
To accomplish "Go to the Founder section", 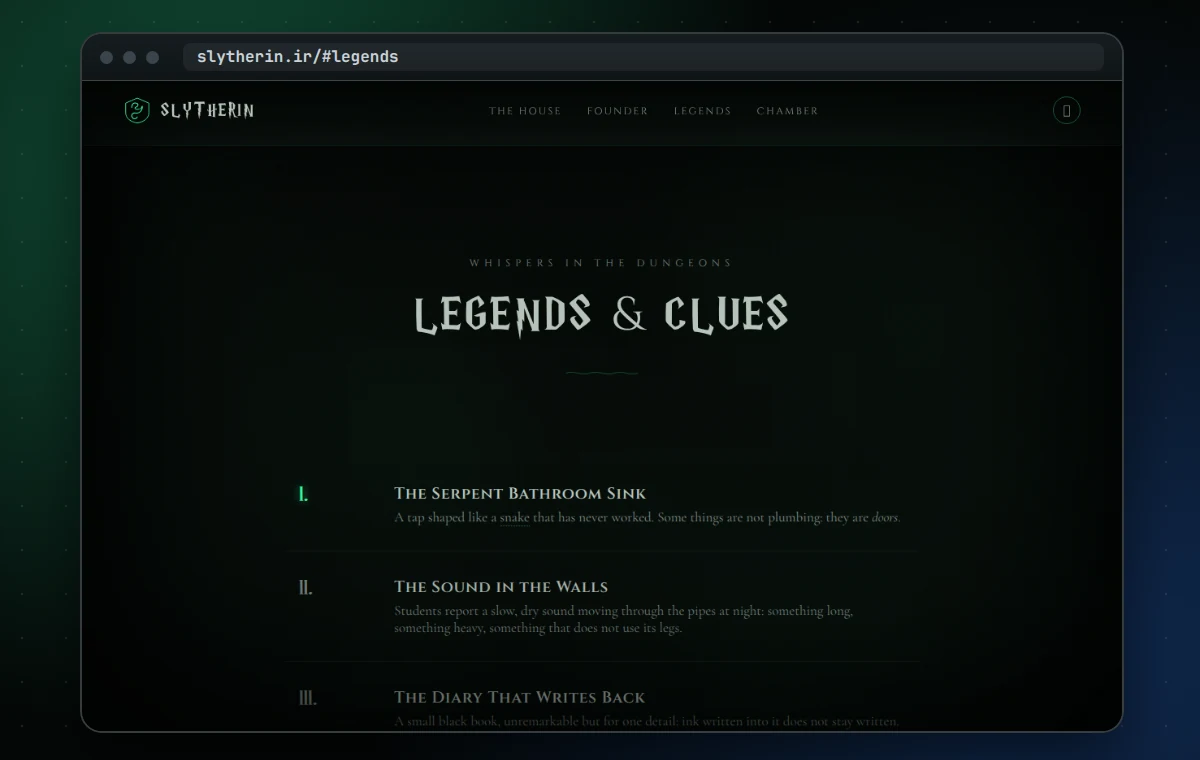I will point(617,111).
